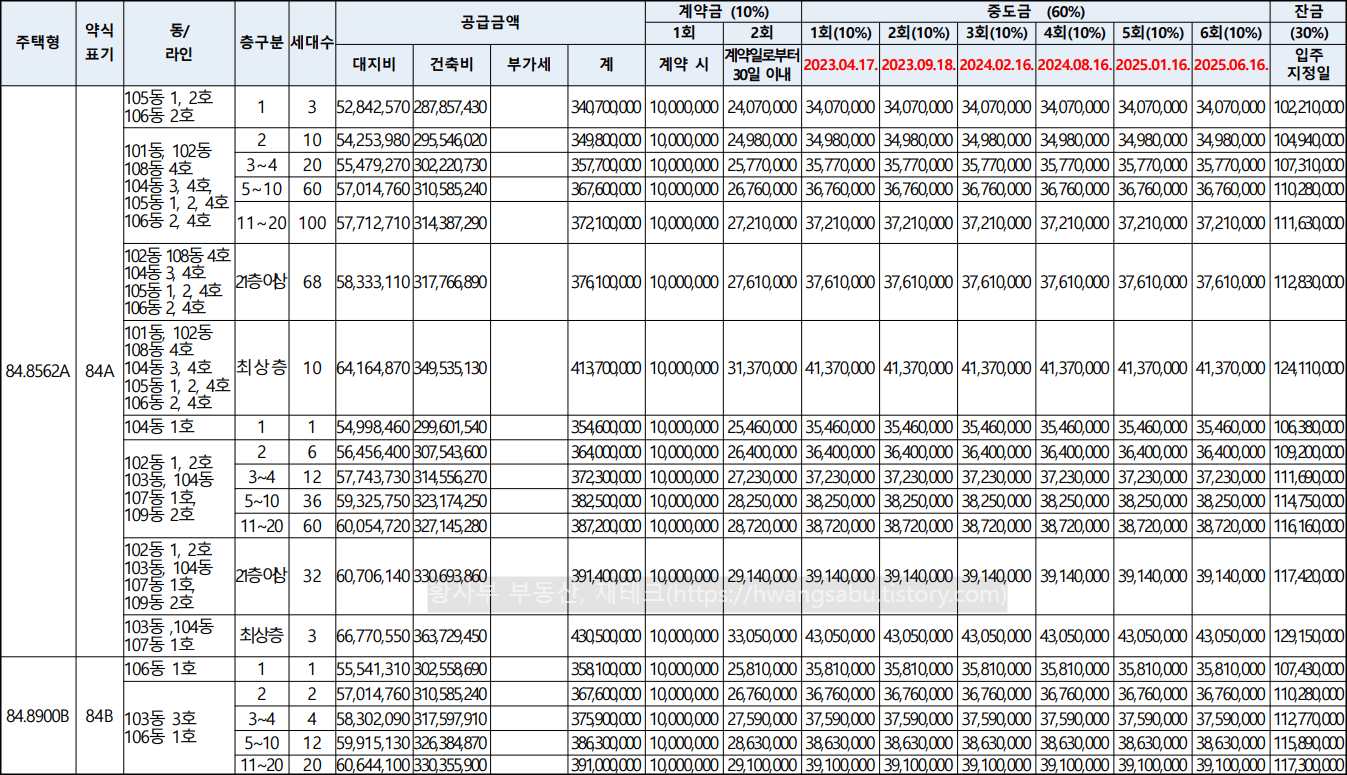Click the 102,210,000 balance value
Image resolution: width=1347 pixels, height=775 pixels.
pyautogui.click(x=1309, y=106)
